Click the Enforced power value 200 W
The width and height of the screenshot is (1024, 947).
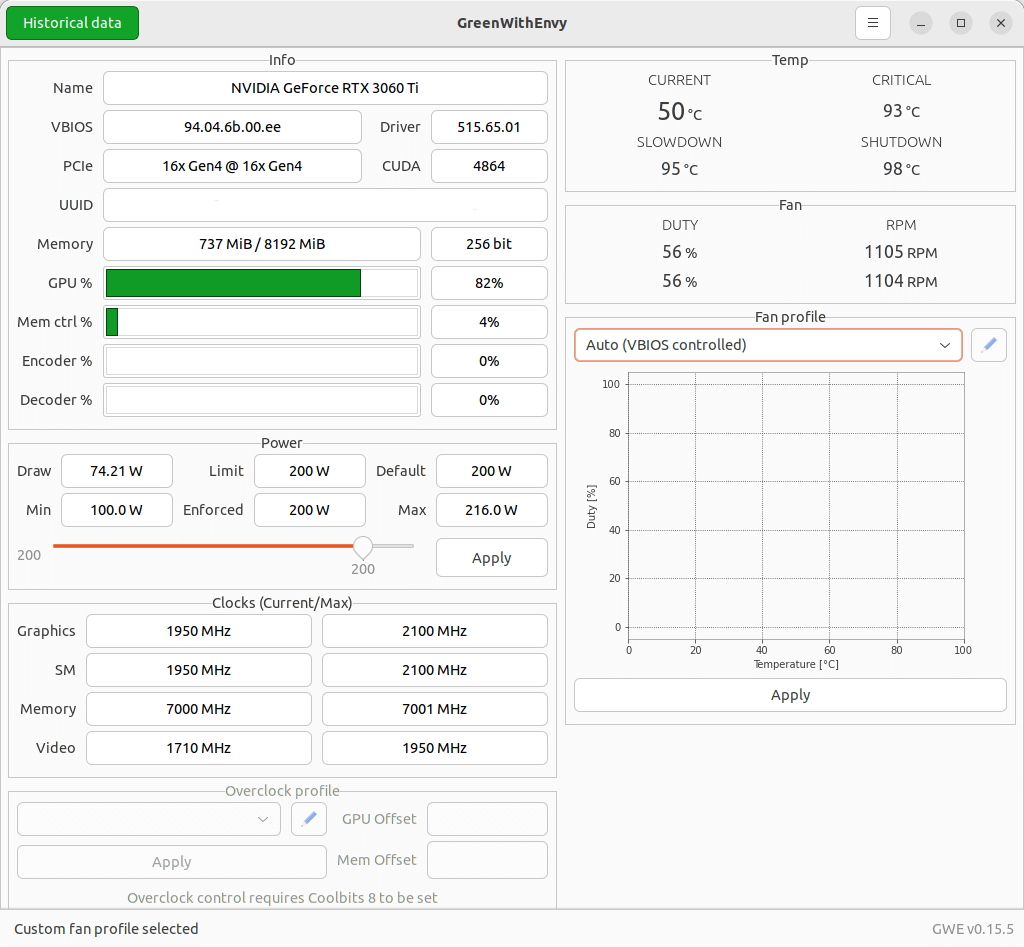pyautogui.click(x=310, y=510)
